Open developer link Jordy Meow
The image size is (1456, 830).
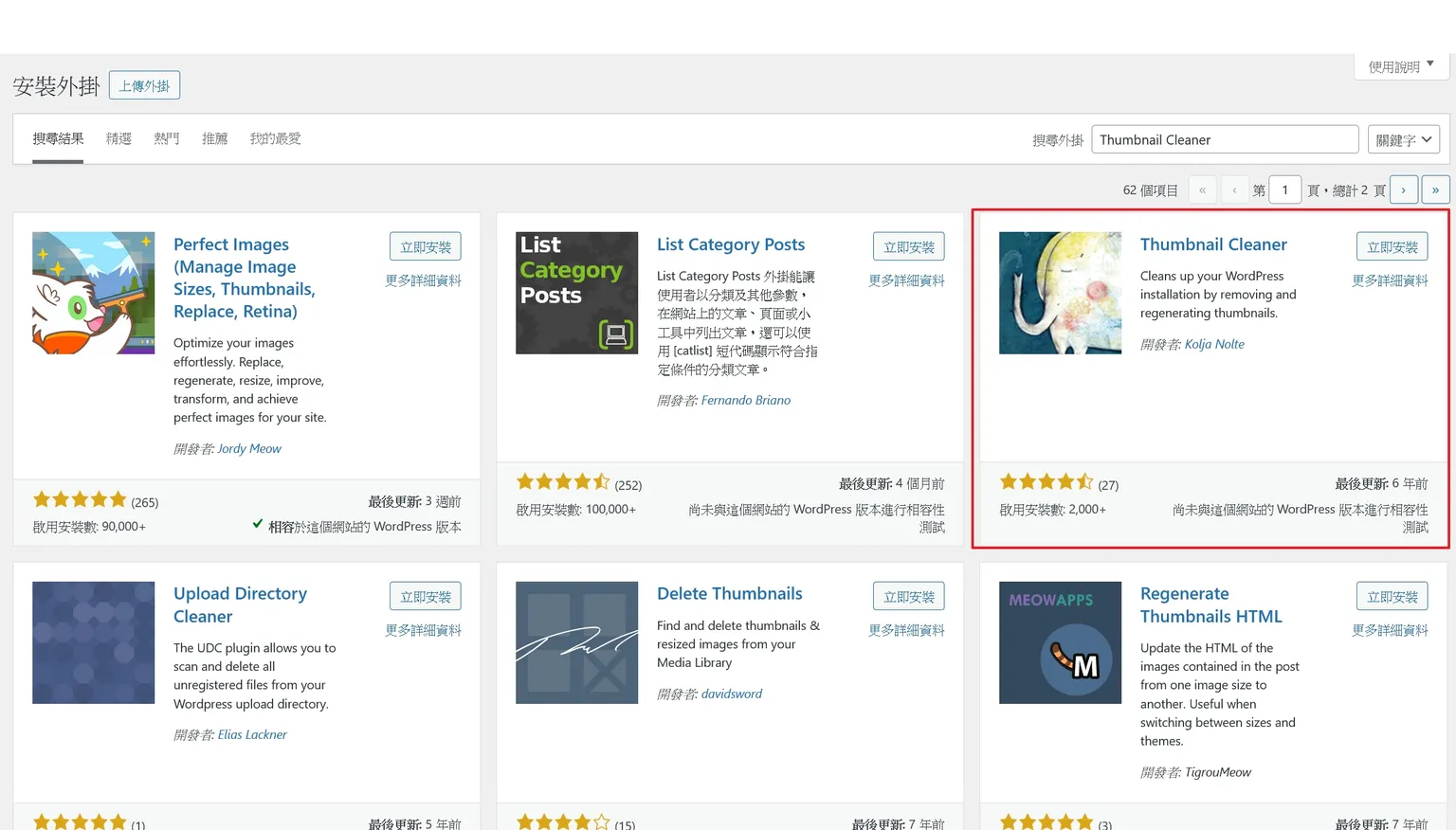249,449
